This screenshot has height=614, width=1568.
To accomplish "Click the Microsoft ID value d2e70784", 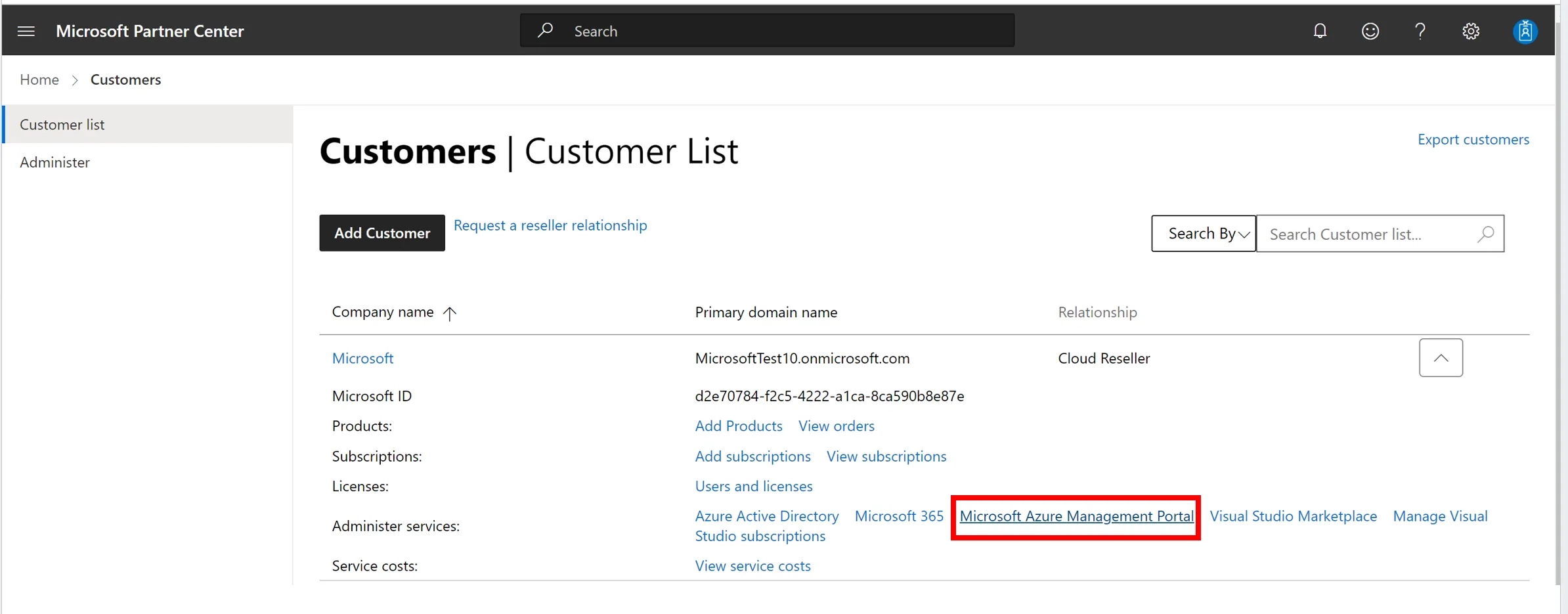I will coord(829,396).
